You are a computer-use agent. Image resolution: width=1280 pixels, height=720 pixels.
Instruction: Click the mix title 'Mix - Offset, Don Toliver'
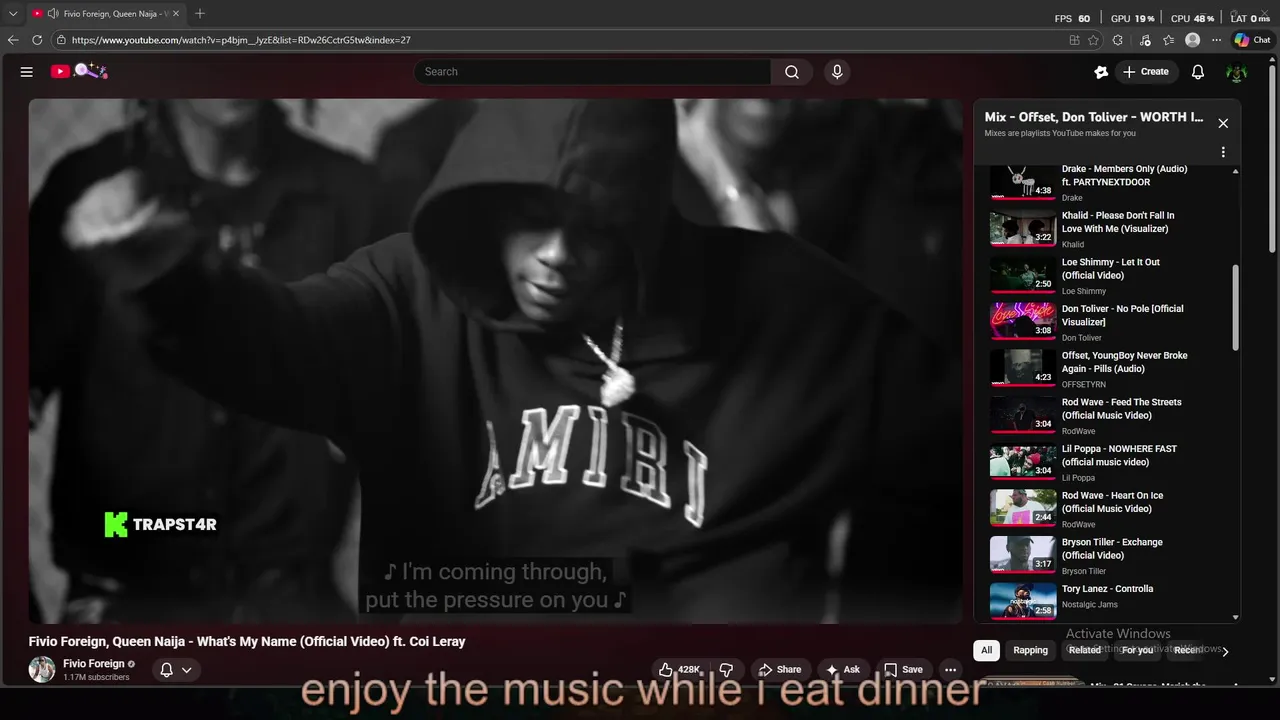coord(1094,117)
